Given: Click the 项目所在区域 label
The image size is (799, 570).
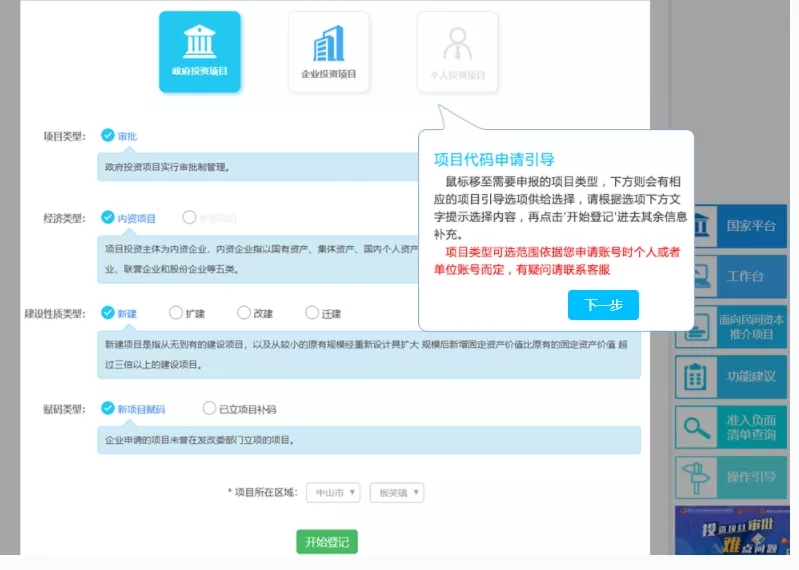Looking at the screenshot, I should tap(262, 493).
